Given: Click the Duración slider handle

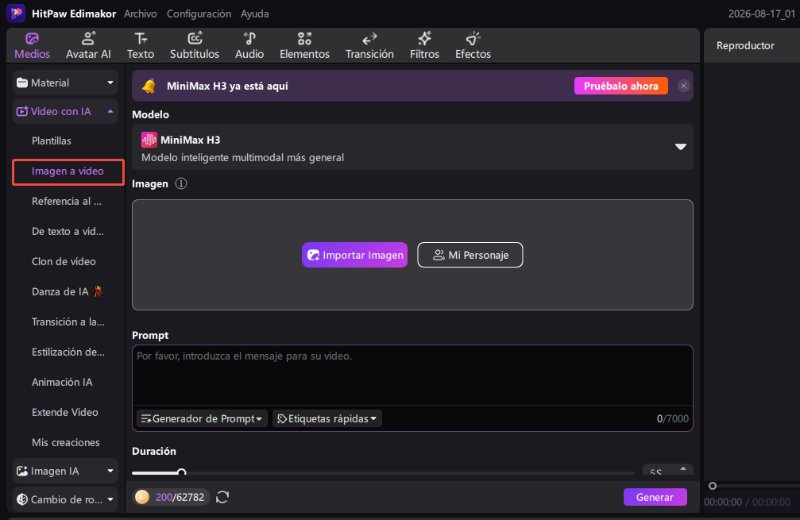Looking at the screenshot, I should [x=182, y=473].
